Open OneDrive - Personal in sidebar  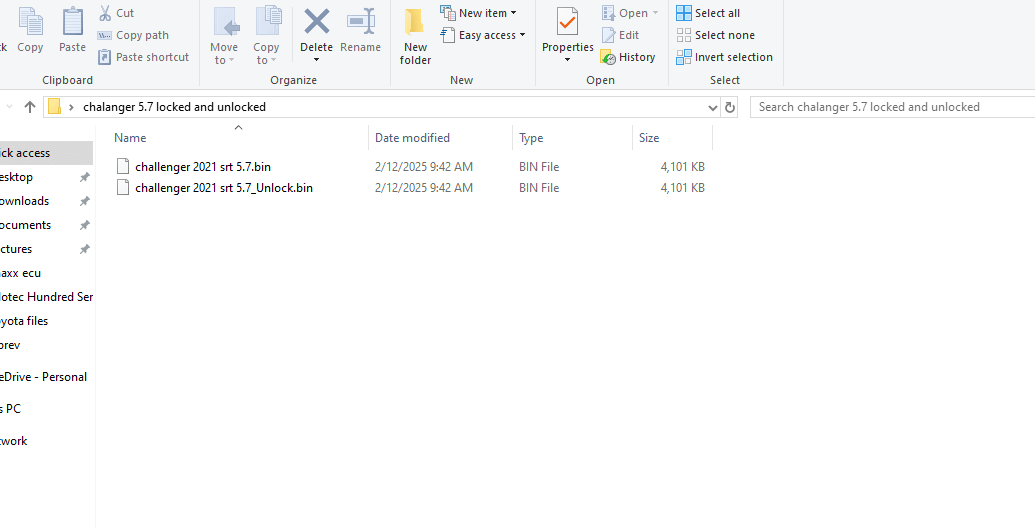(x=44, y=377)
